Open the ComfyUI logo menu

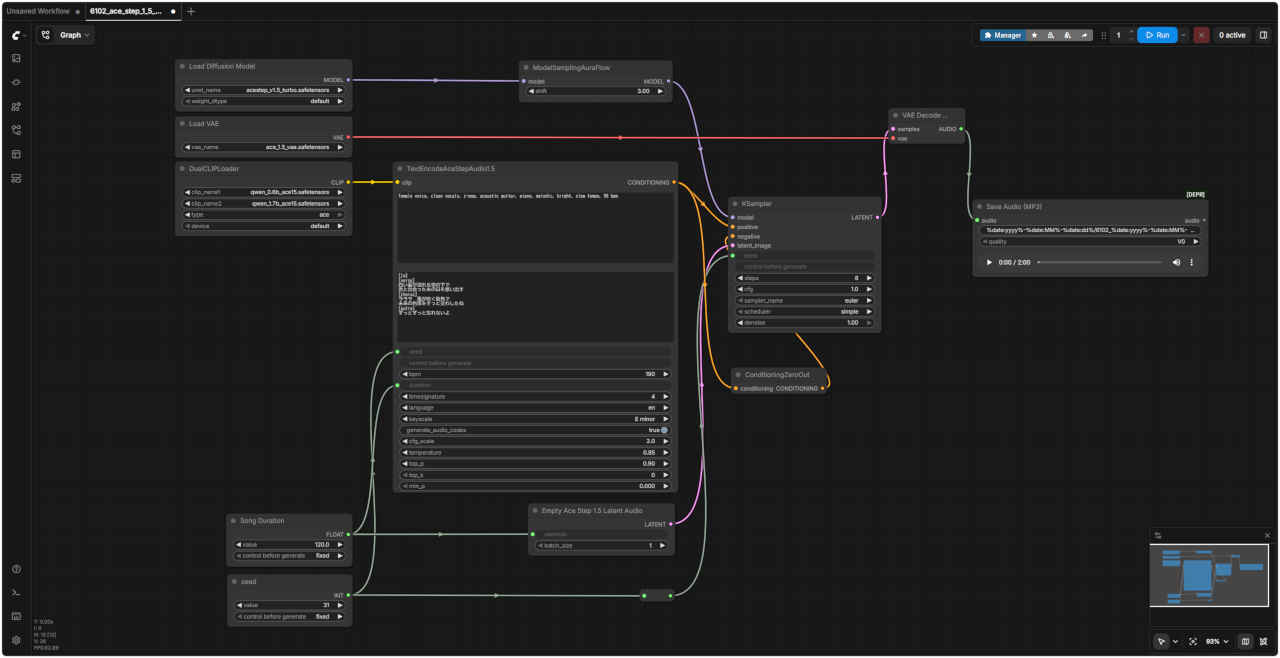pyautogui.click(x=16, y=35)
